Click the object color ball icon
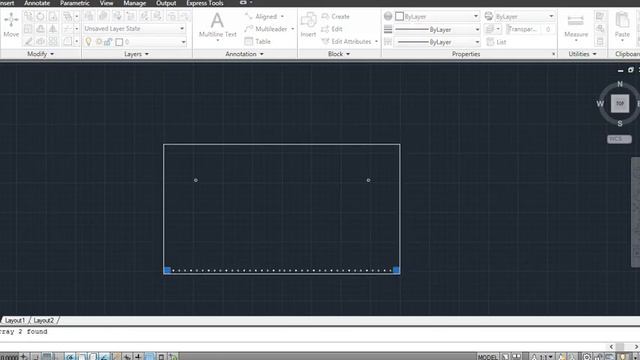 coord(388,16)
